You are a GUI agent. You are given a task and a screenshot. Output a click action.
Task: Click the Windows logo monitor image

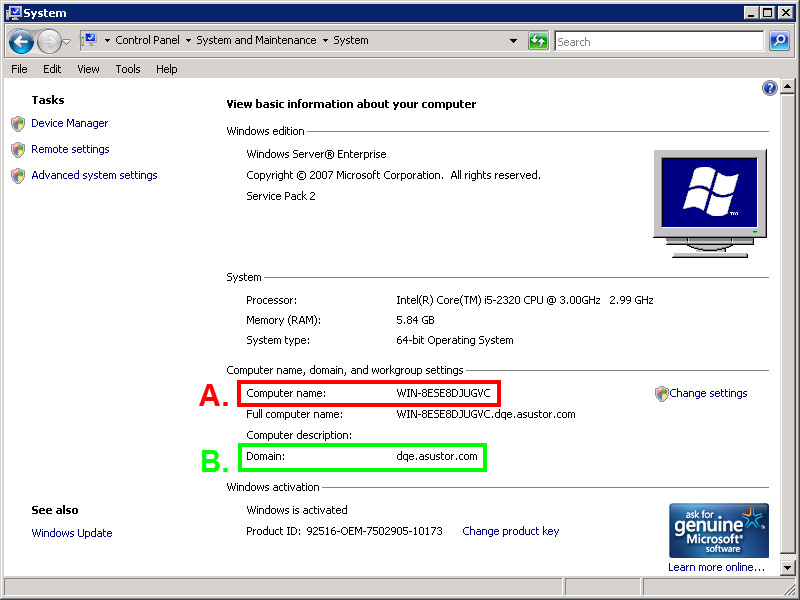[x=710, y=204]
